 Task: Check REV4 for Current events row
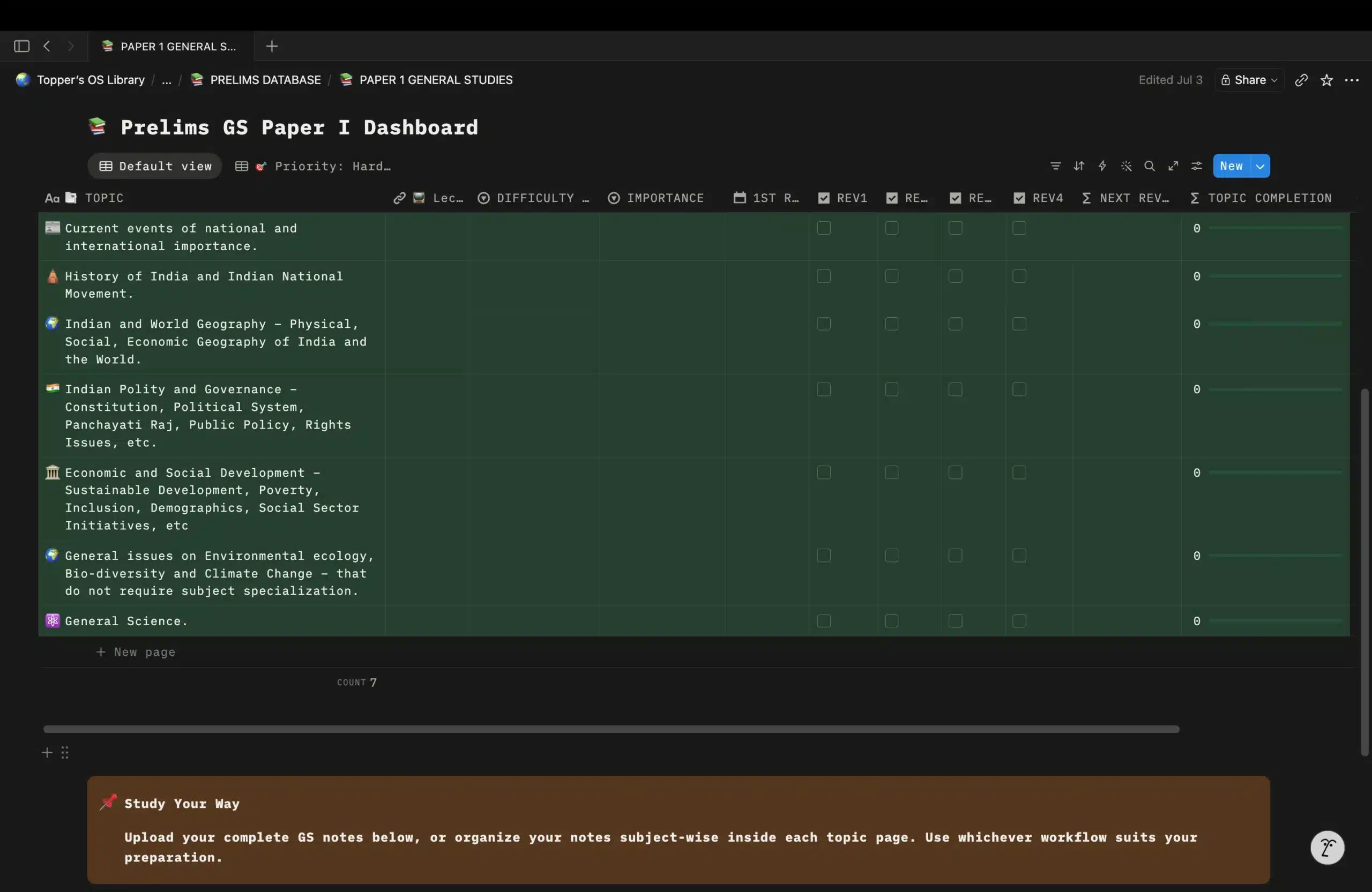pyautogui.click(x=1019, y=228)
